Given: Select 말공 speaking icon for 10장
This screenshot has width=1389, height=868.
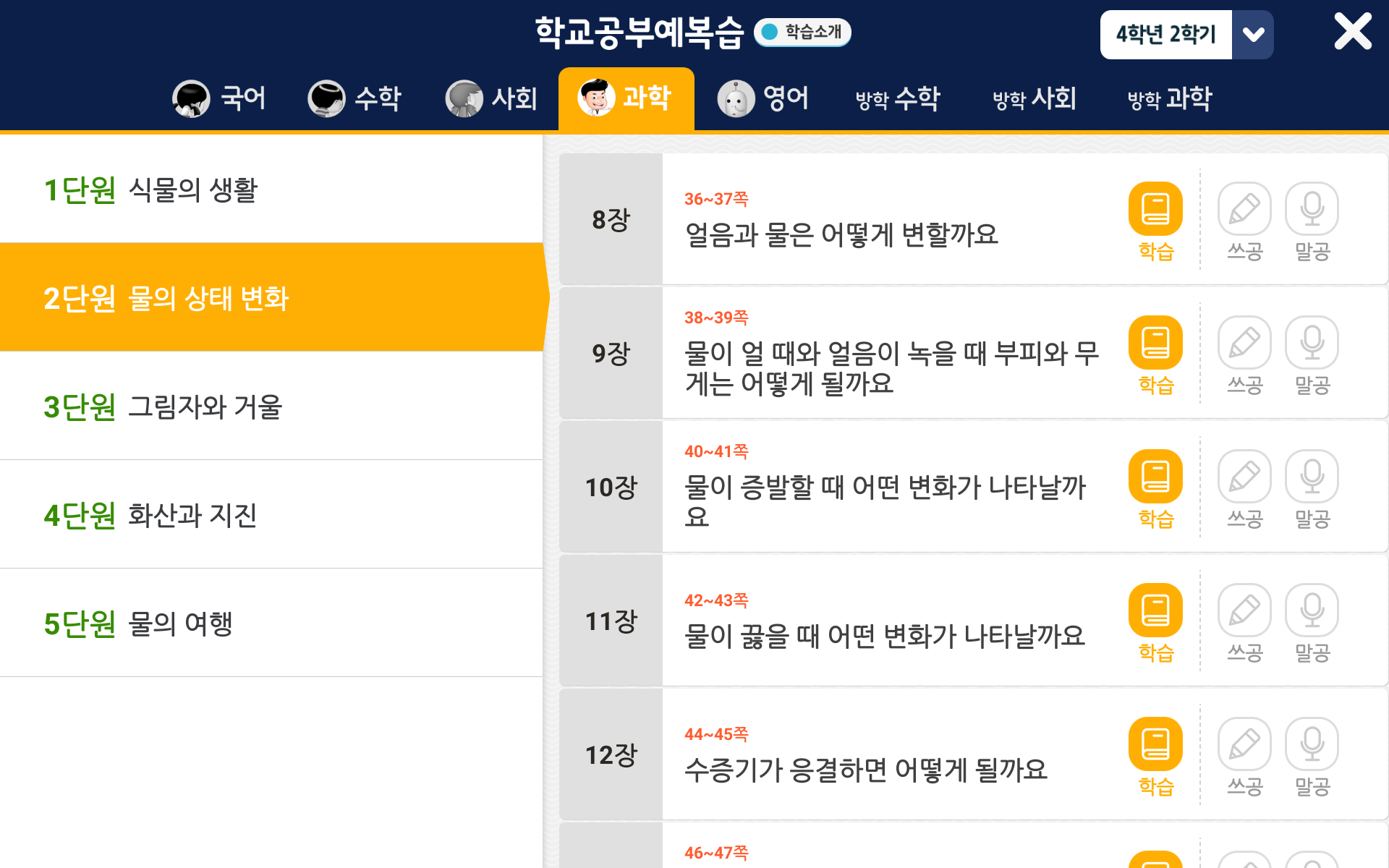Looking at the screenshot, I should (1312, 477).
